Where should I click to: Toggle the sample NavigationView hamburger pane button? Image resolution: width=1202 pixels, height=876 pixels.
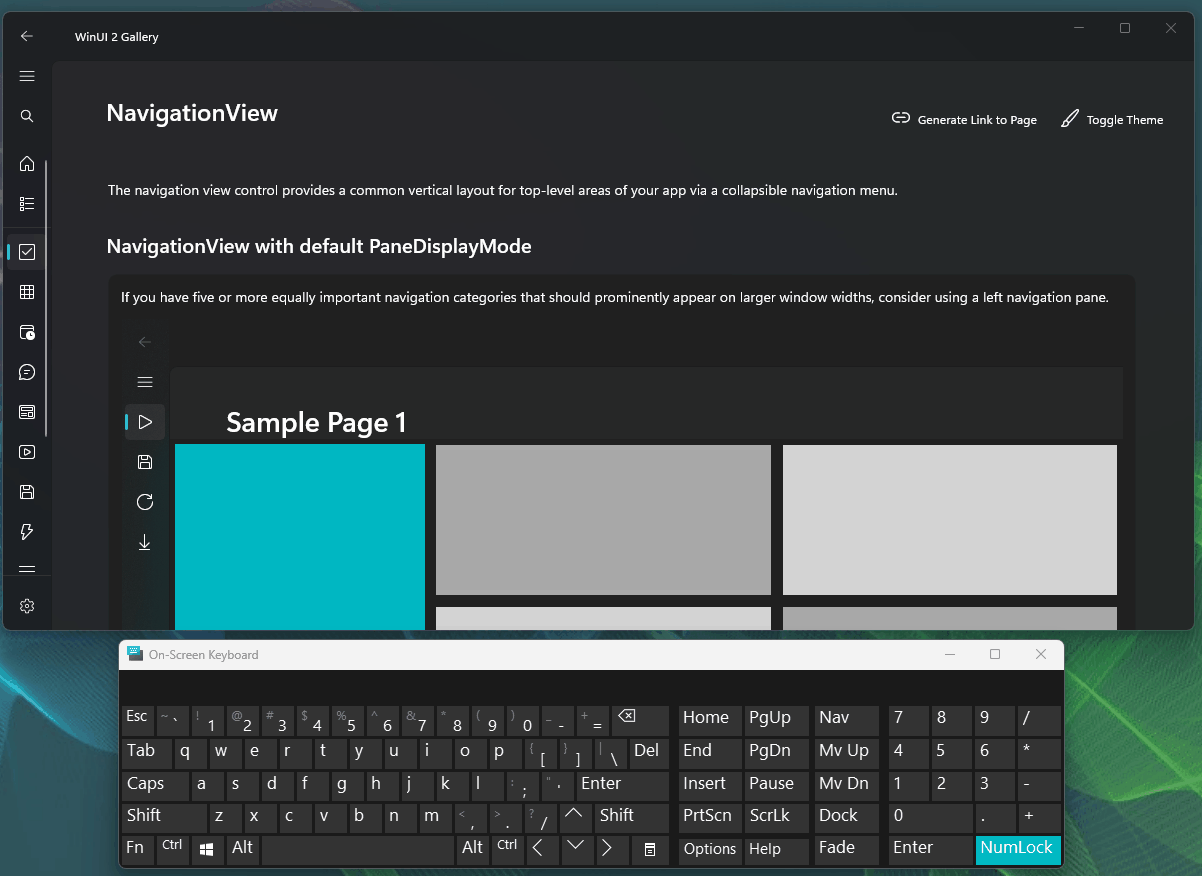(145, 382)
